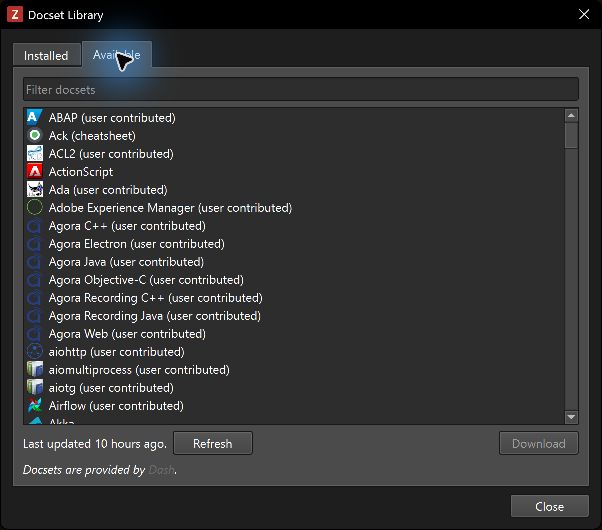The width and height of the screenshot is (602, 530).
Task: Click the list scrollbar up arrow
Action: click(x=571, y=115)
